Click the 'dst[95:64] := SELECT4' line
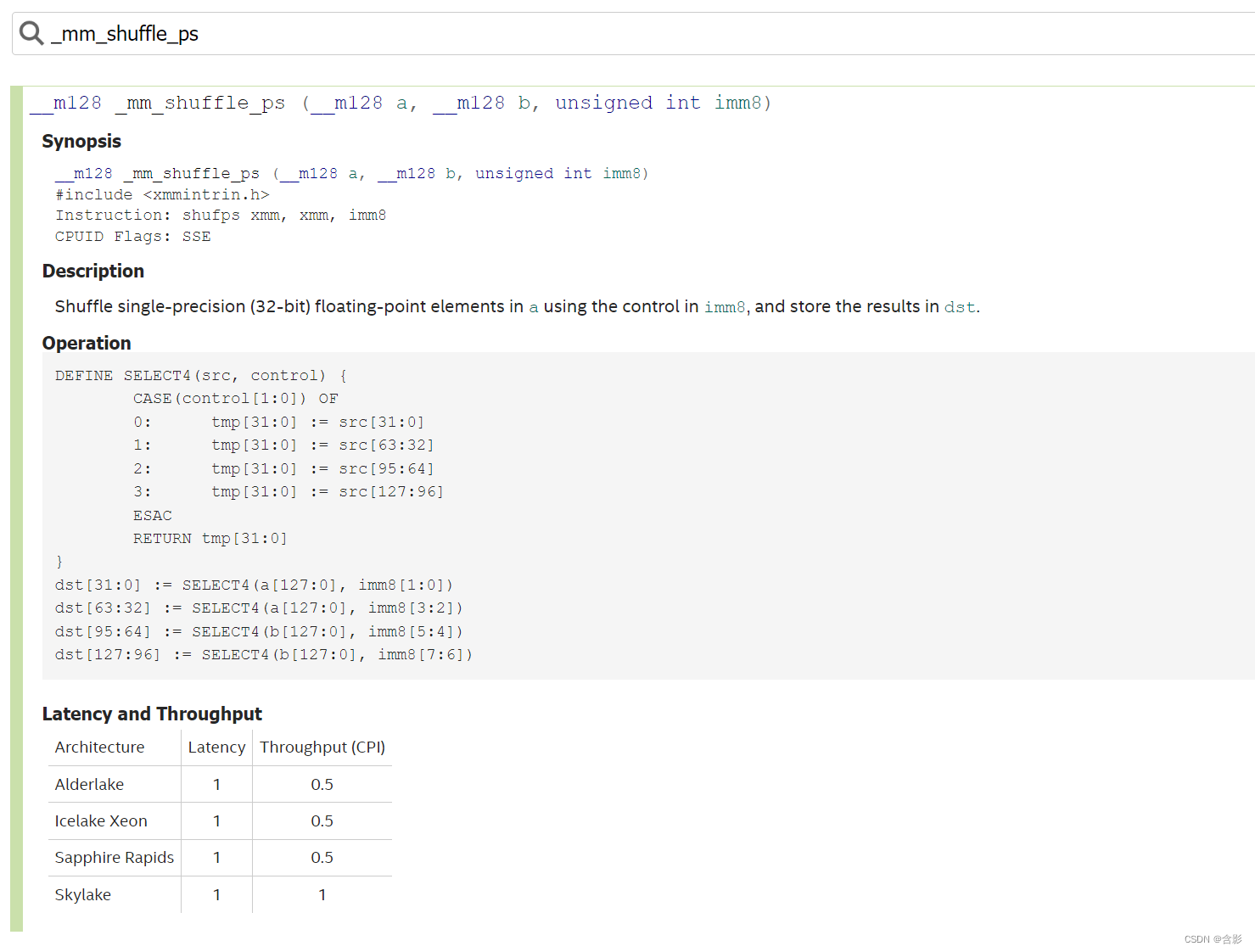Viewport: 1255px width, 952px height. 259,632
